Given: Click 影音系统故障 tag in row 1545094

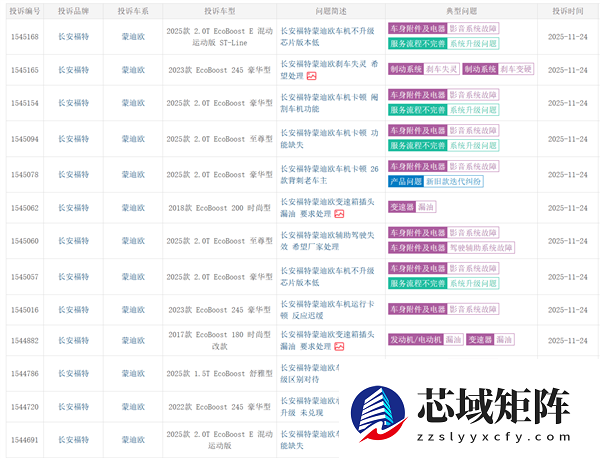Looking at the screenshot, I should click(473, 131).
